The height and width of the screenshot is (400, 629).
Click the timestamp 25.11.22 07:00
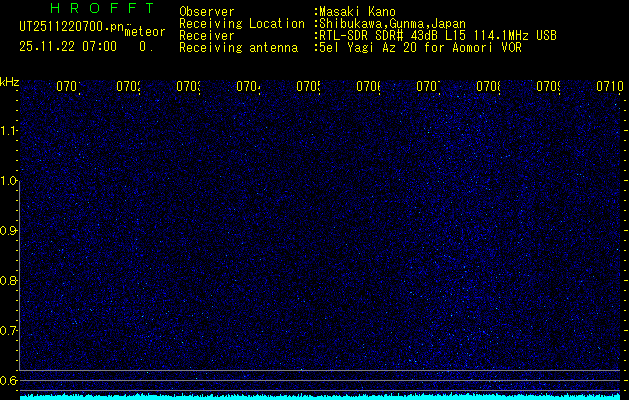(x=68, y=47)
